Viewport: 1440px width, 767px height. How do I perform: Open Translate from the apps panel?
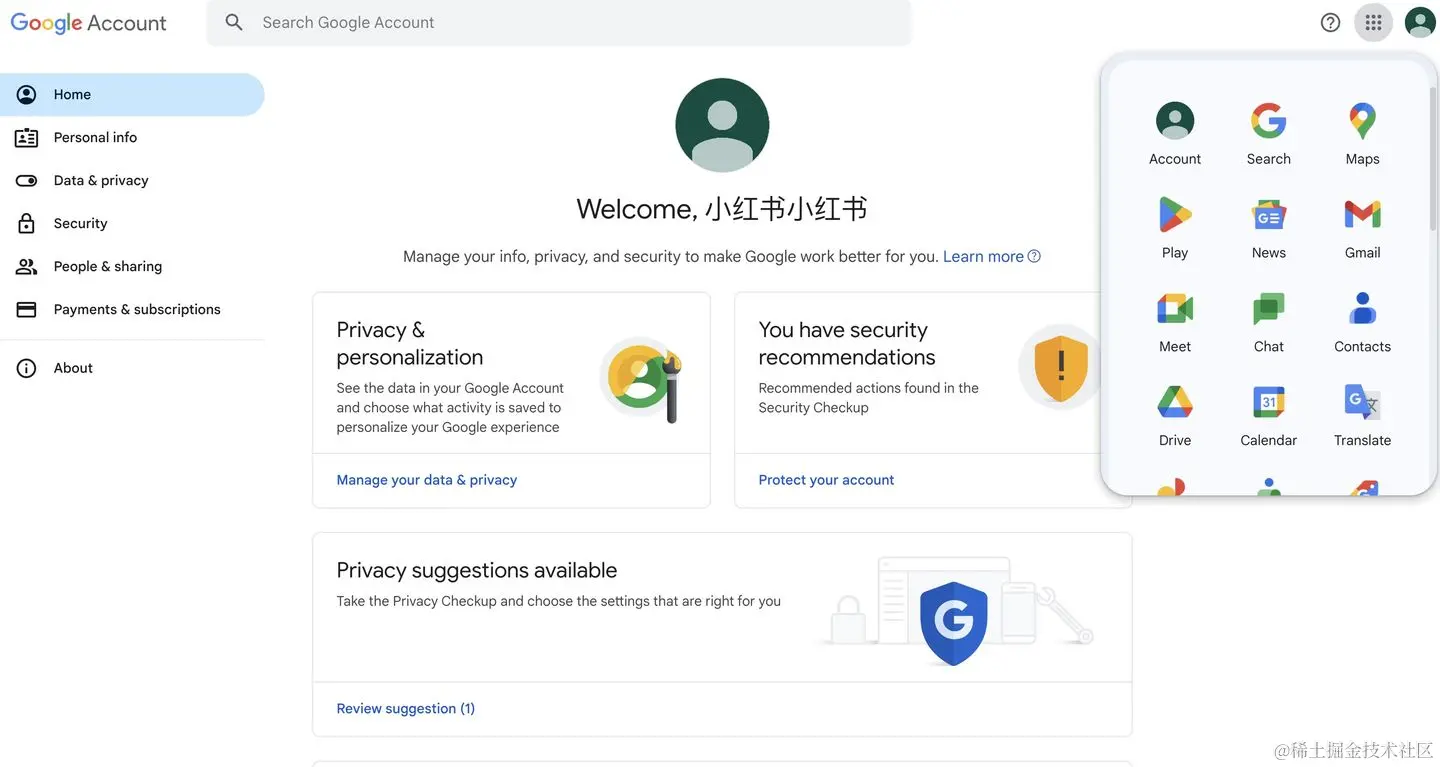(1362, 416)
